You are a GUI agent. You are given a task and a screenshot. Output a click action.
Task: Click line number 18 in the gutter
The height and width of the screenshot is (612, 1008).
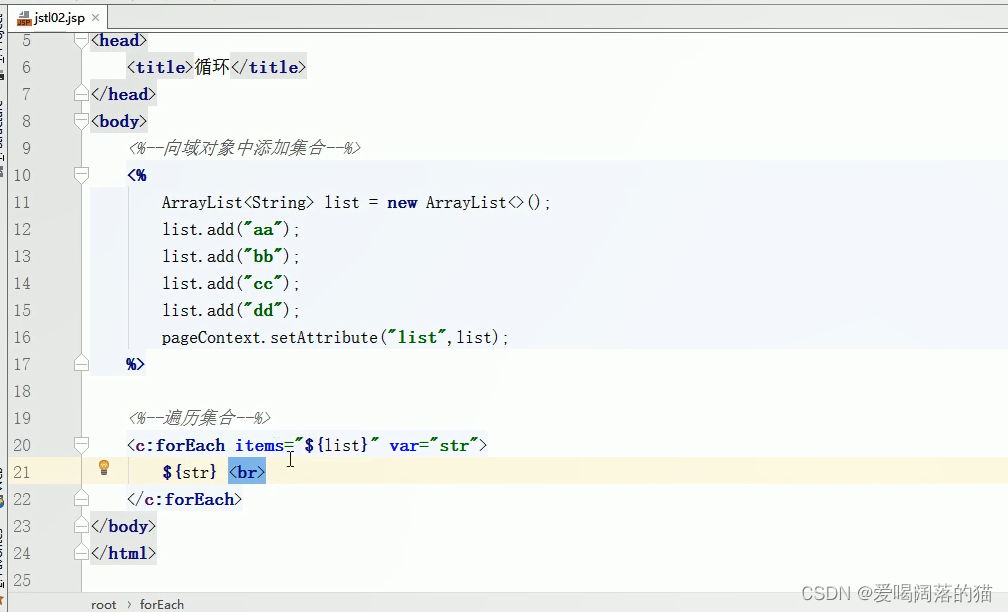(22, 392)
